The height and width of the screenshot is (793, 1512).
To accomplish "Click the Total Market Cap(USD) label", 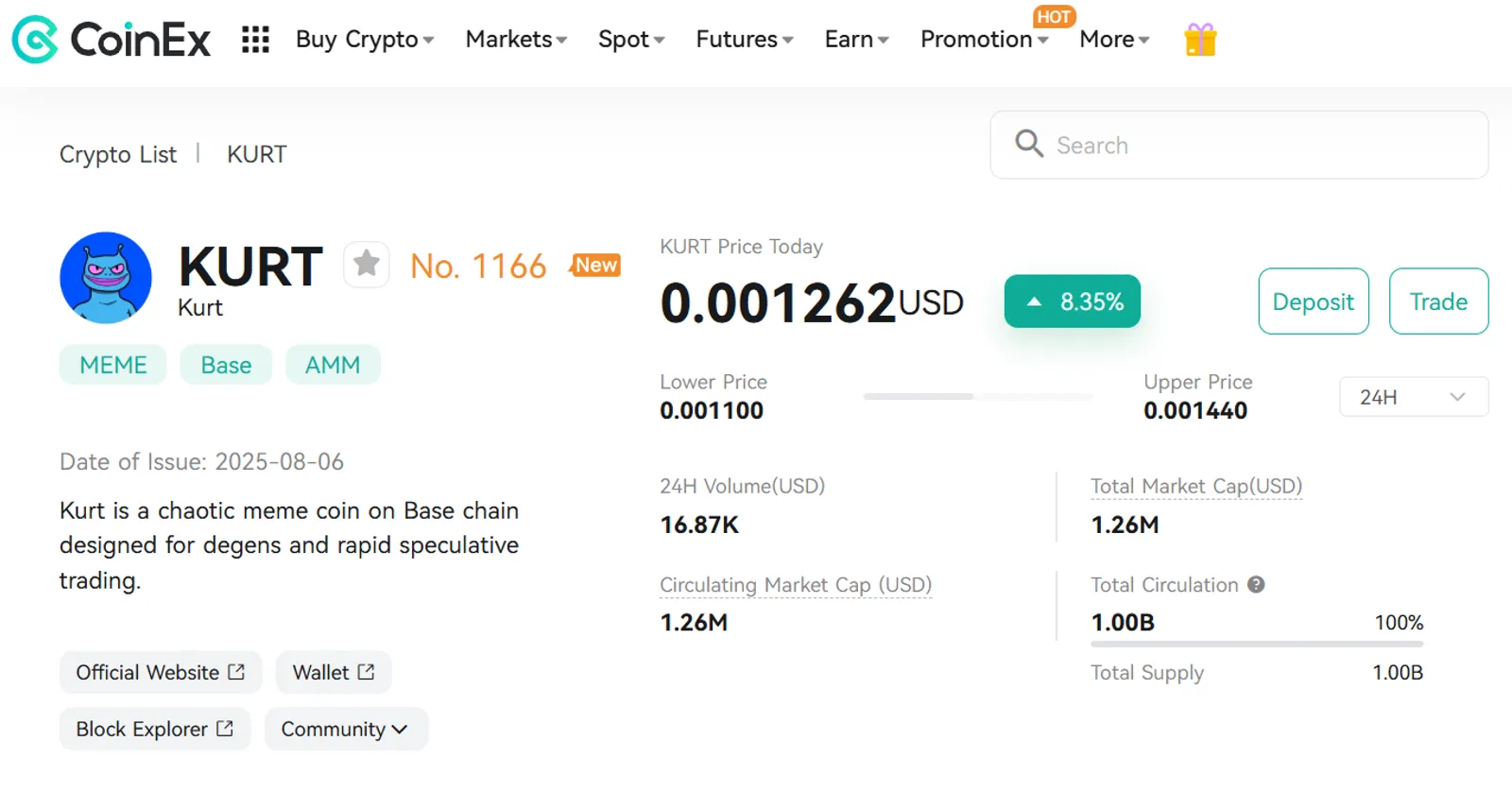I will pyautogui.click(x=1196, y=486).
